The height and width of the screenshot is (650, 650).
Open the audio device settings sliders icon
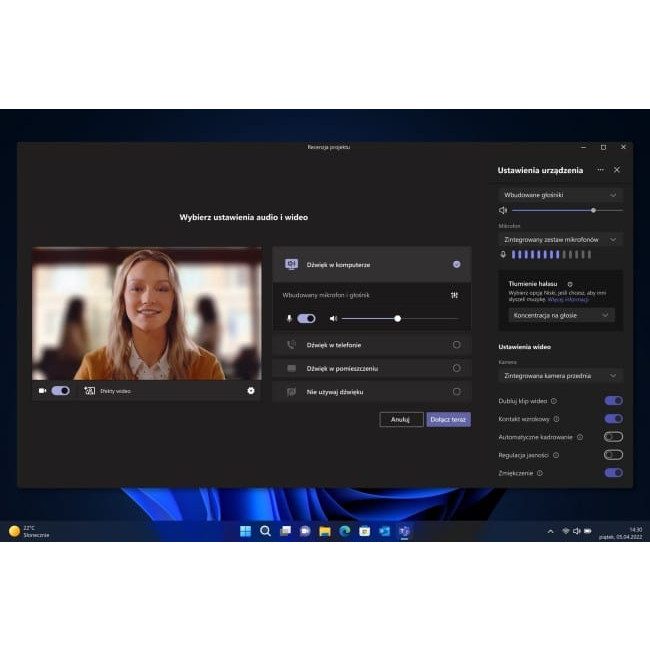point(454,295)
